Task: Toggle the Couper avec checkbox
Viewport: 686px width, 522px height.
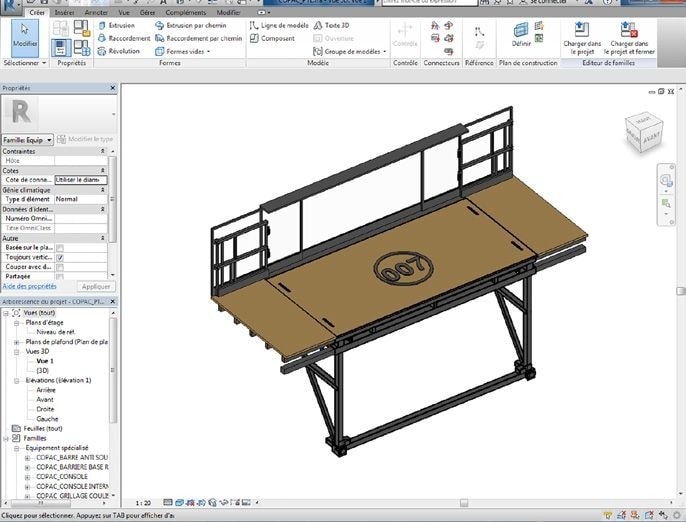Action: click(60, 267)
